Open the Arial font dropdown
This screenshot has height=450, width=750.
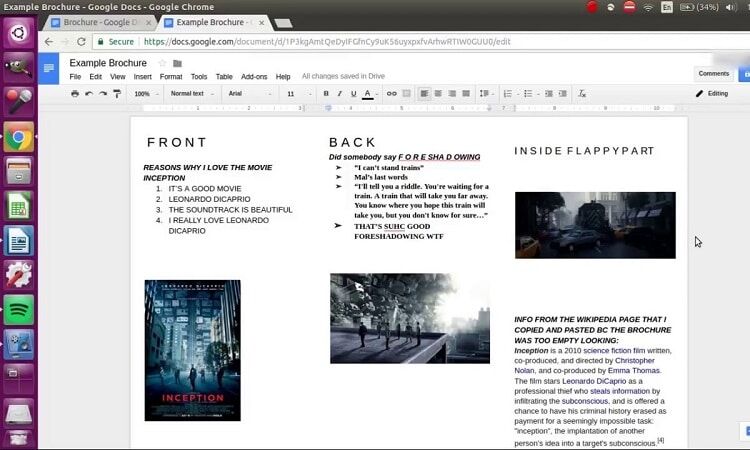(250, 94)
